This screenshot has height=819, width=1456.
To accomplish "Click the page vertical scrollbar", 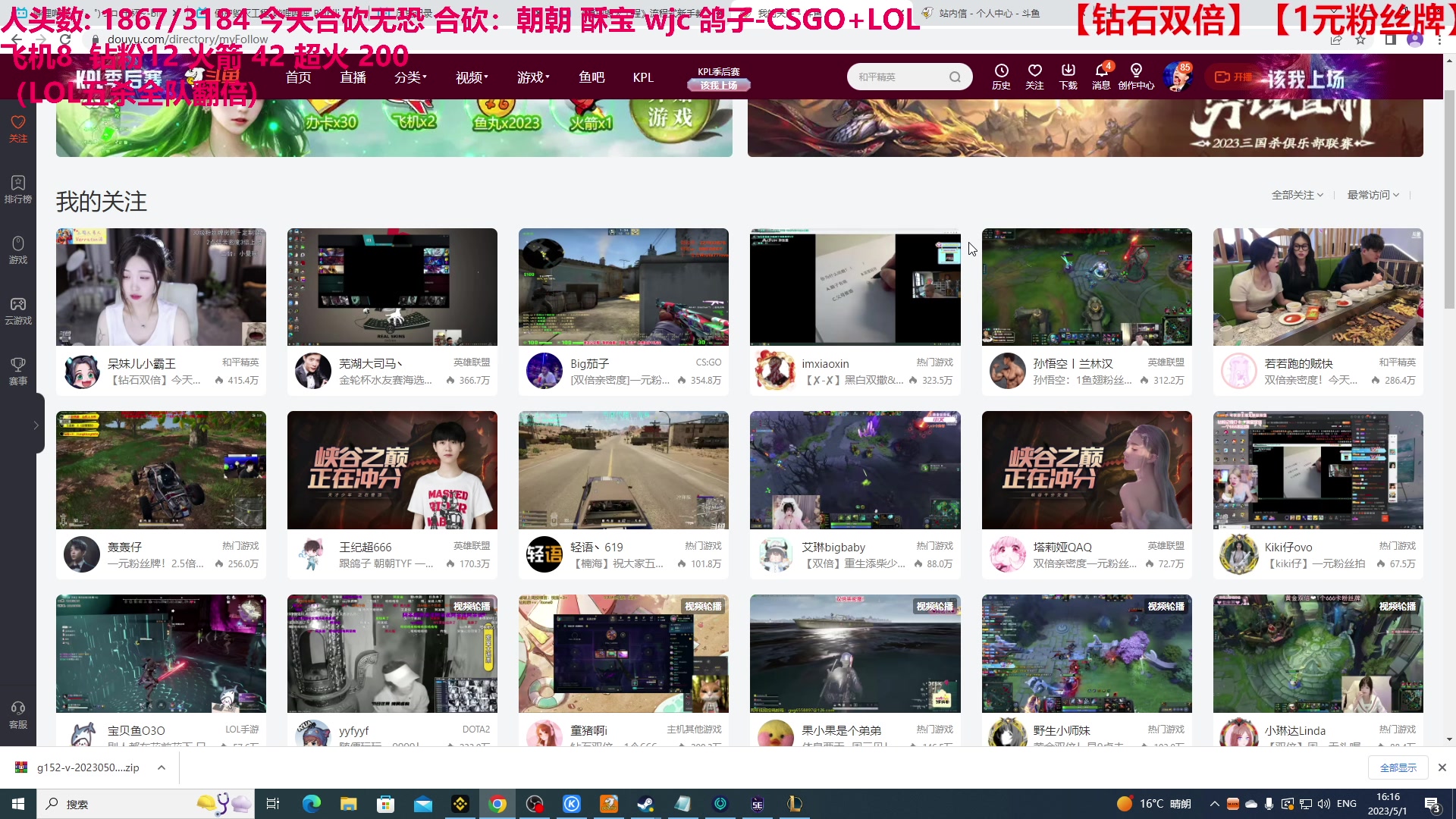I will tap(1449, 200).
